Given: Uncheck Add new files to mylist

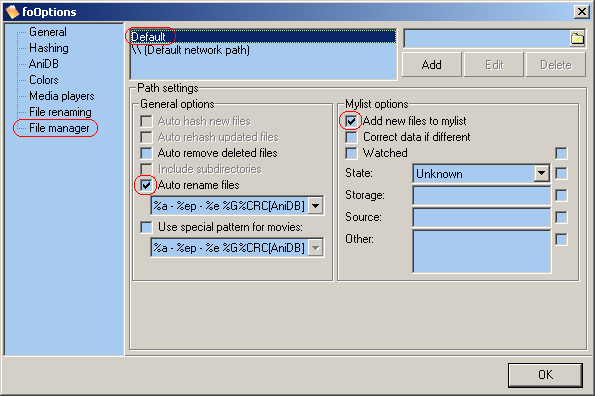Looking at the screenshot, I should (x=351, y=121).
